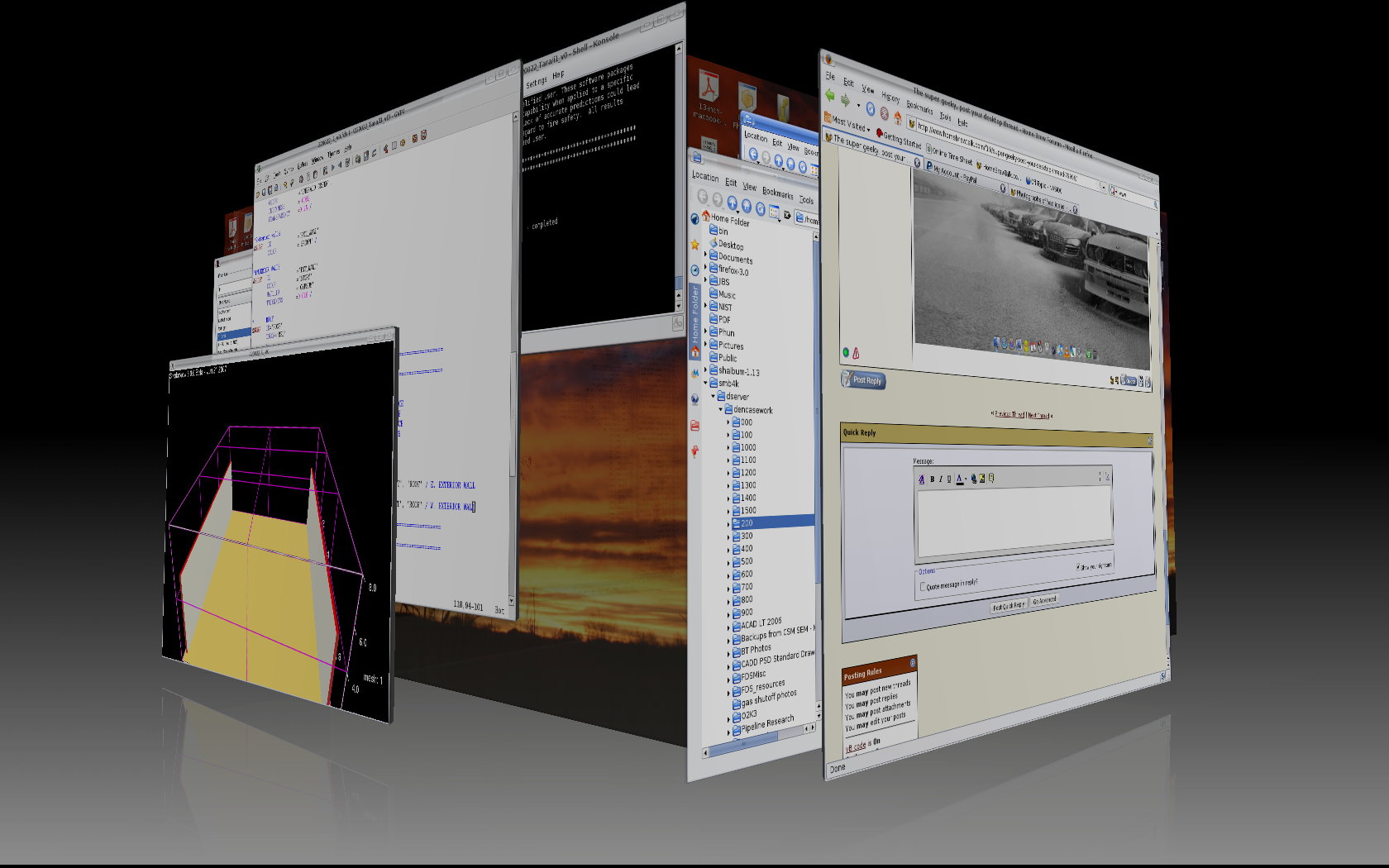Open history clock in Konqueror sidebar
The height and width of the screenshot is (868, 1389).
pyautogui.click(x=695, y=270)
